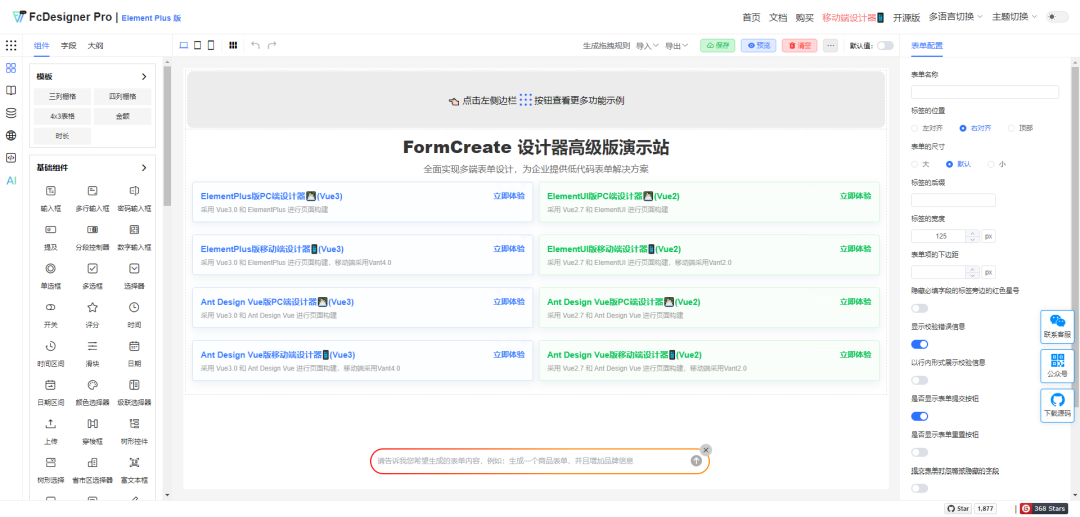Turn off the 显示校验错误信息 switch
Viewport: 1080px width, 517px height.
(919, 344)
